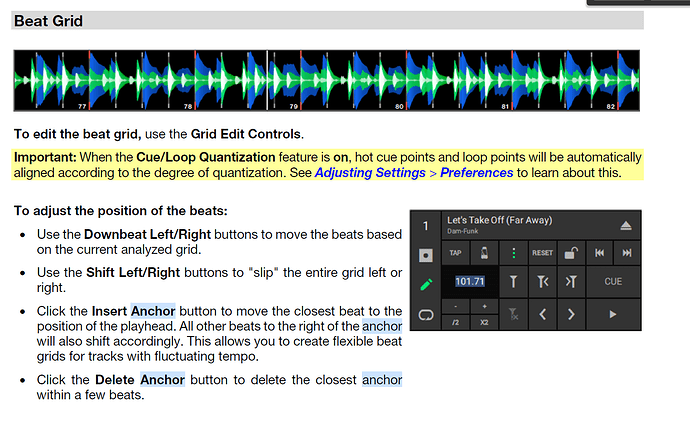Click the Downbeat Right icon
Screen dimensions: 690x424
tap(572, 283)
